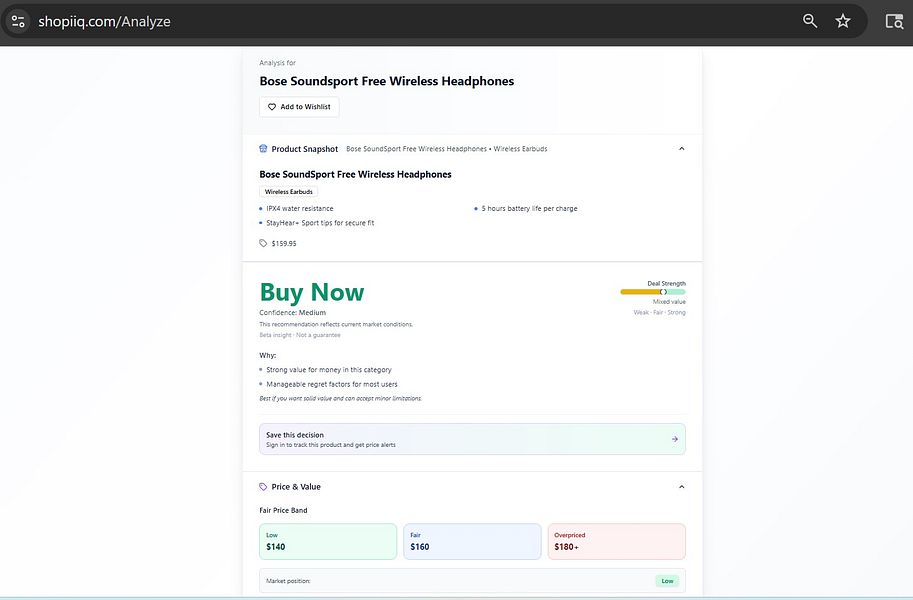This screenshot has height=600, width=913.
Task: Click the Low market position badge
Action: [x=668, y=580]
